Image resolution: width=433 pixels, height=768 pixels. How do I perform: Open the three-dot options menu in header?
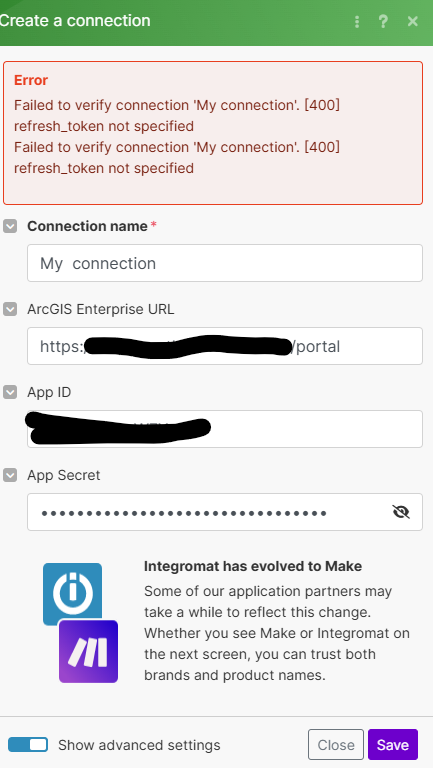(357, 22)
